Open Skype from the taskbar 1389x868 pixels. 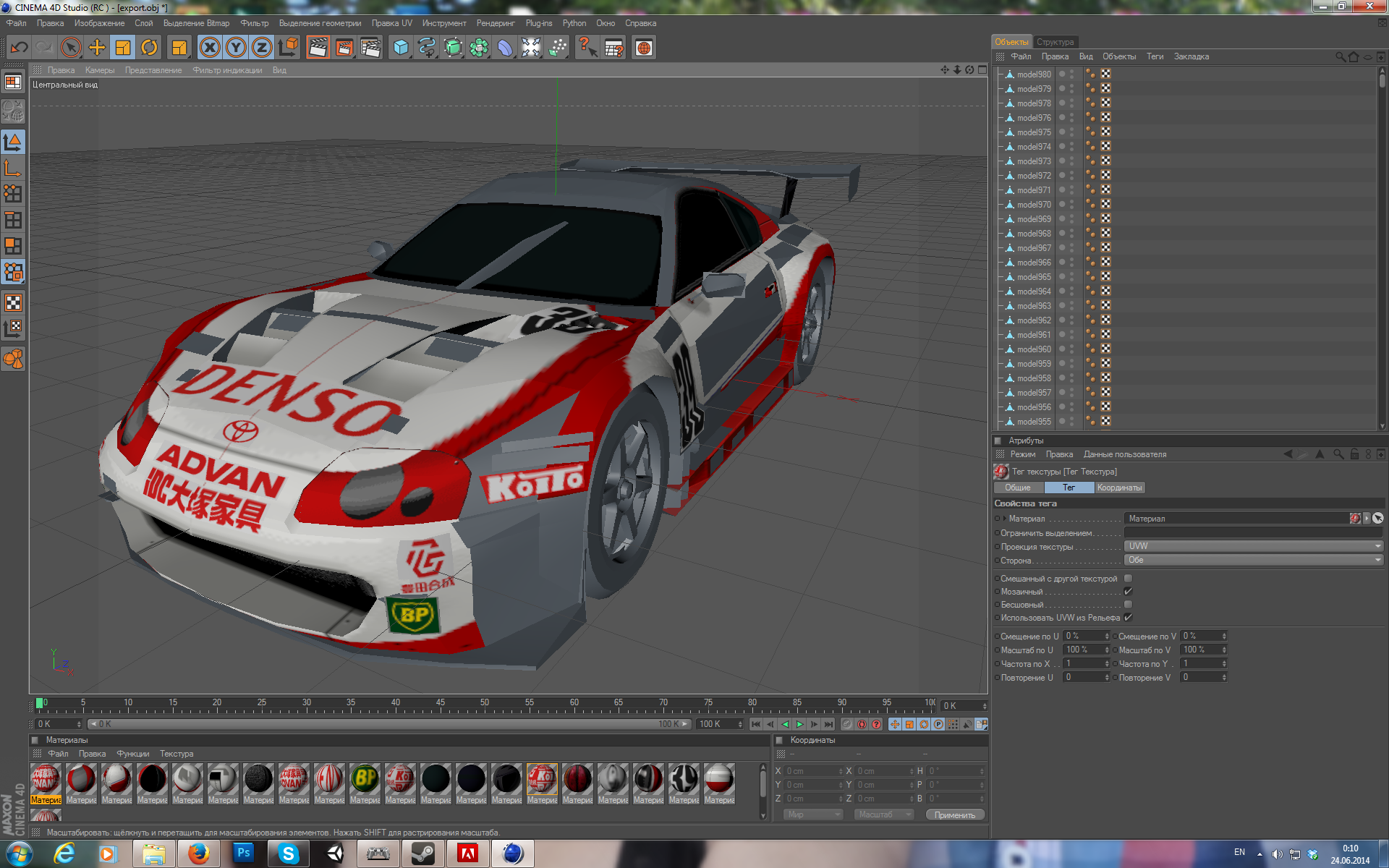coord(288,854)
